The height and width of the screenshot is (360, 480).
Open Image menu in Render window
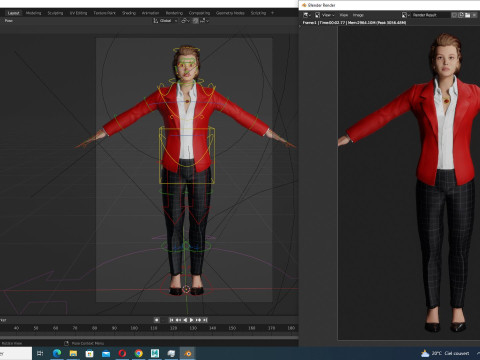358,15
